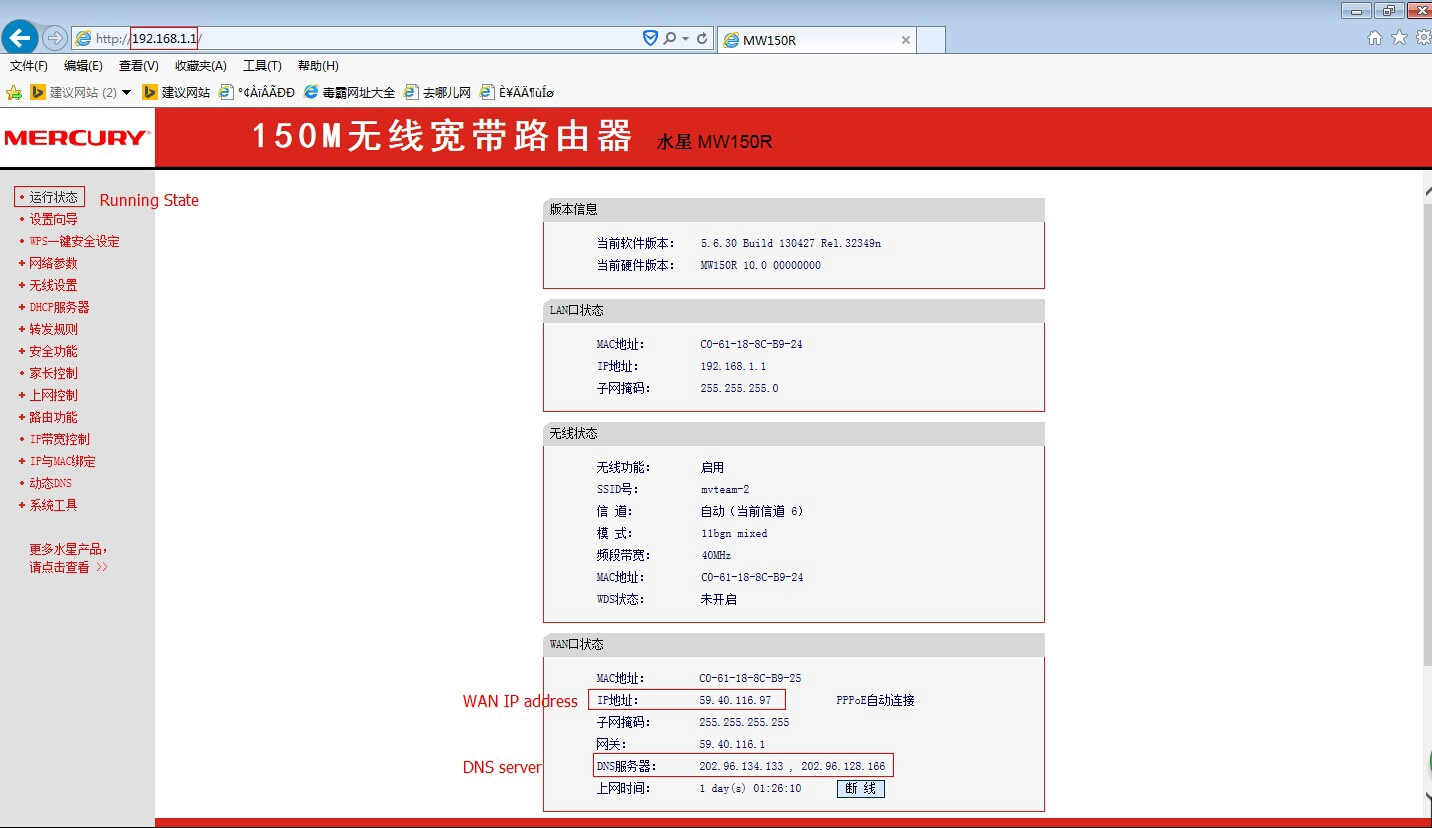Click software version 5.6.30 Build 130427 text
The width and height of the screenshot is (1432, 828).
791,243
